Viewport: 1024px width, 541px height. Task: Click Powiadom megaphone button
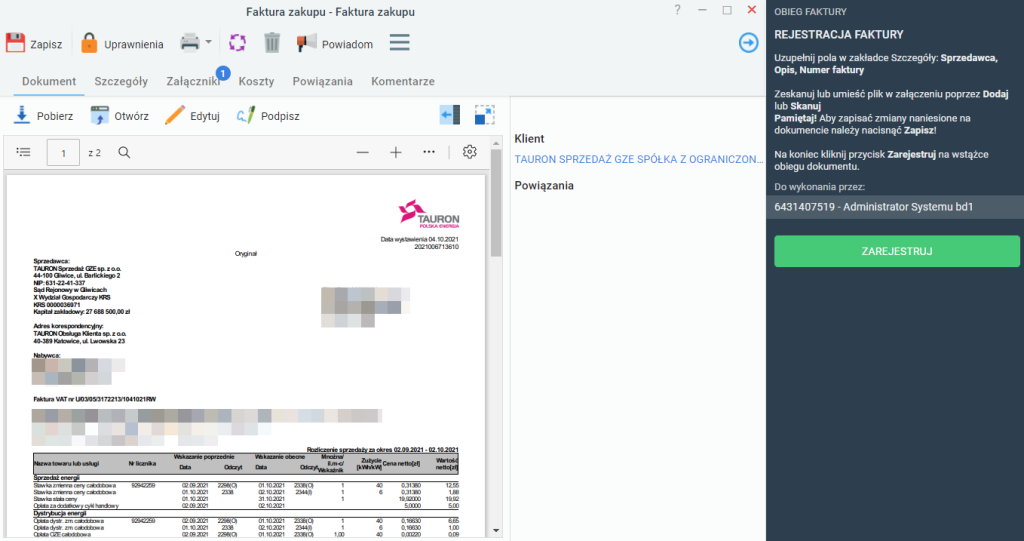[334, 44]
